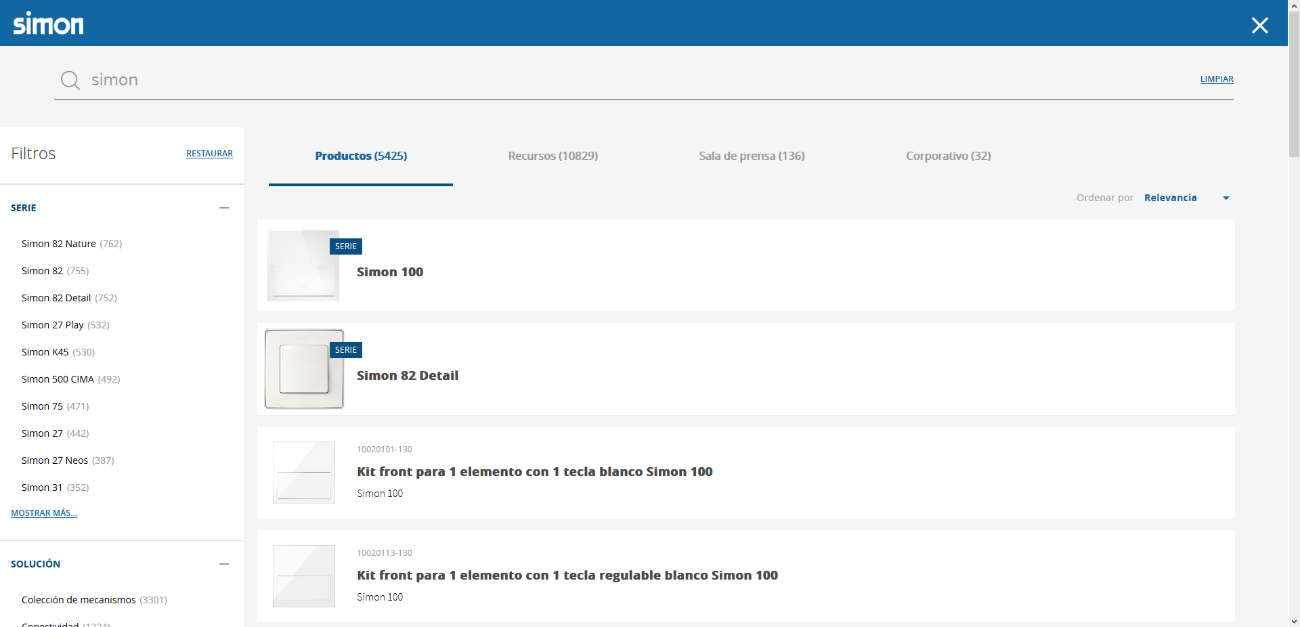This screenshot has width=1300, height=627.
Task: Filter by Simon K45
Action: pyautogui.click(x=58, y=352)
